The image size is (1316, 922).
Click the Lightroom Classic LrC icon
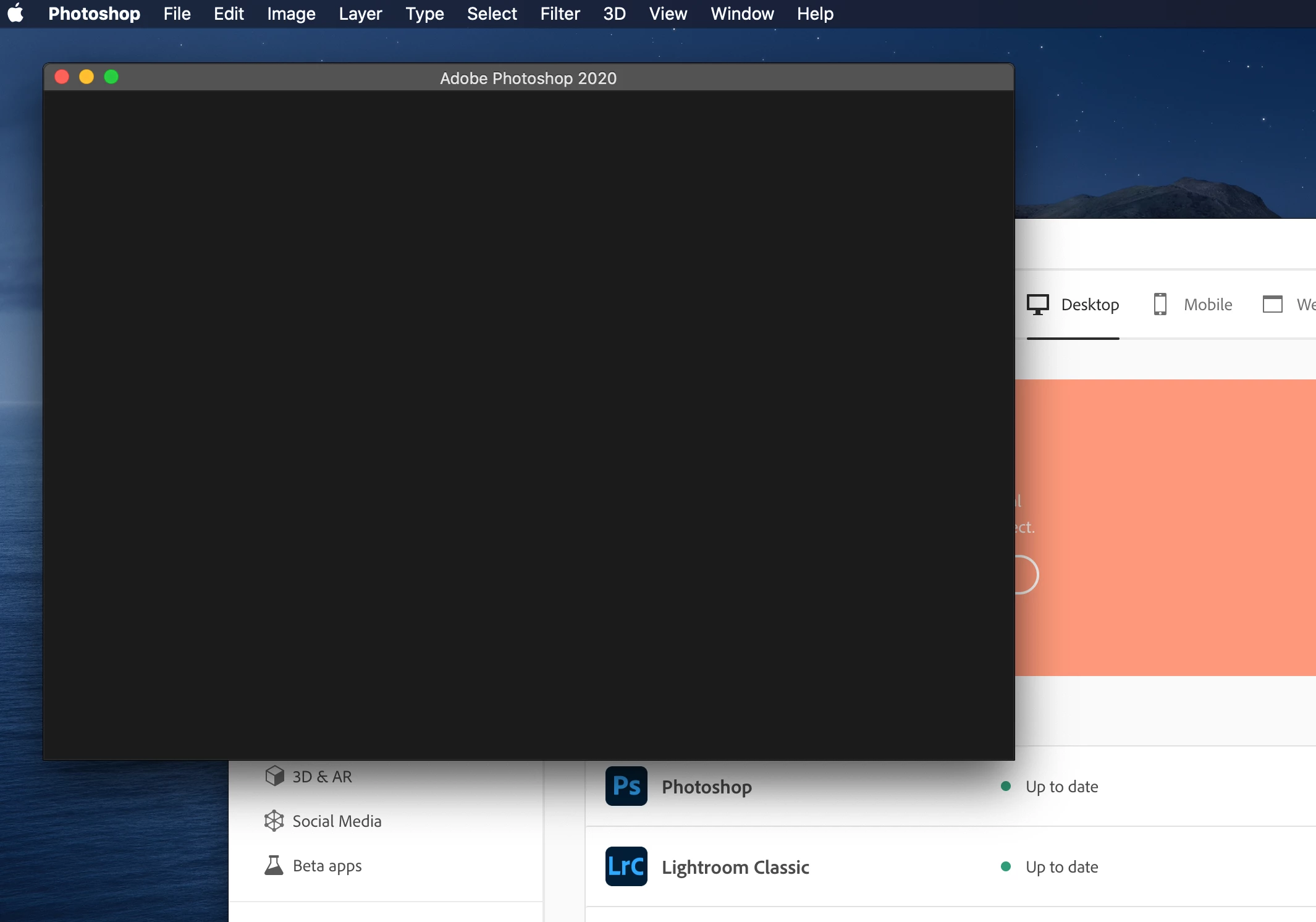tap(626, 866)
